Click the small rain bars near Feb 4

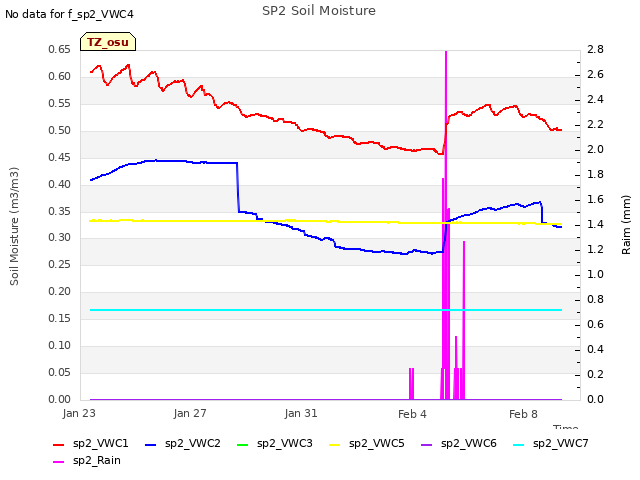point(411,384)
